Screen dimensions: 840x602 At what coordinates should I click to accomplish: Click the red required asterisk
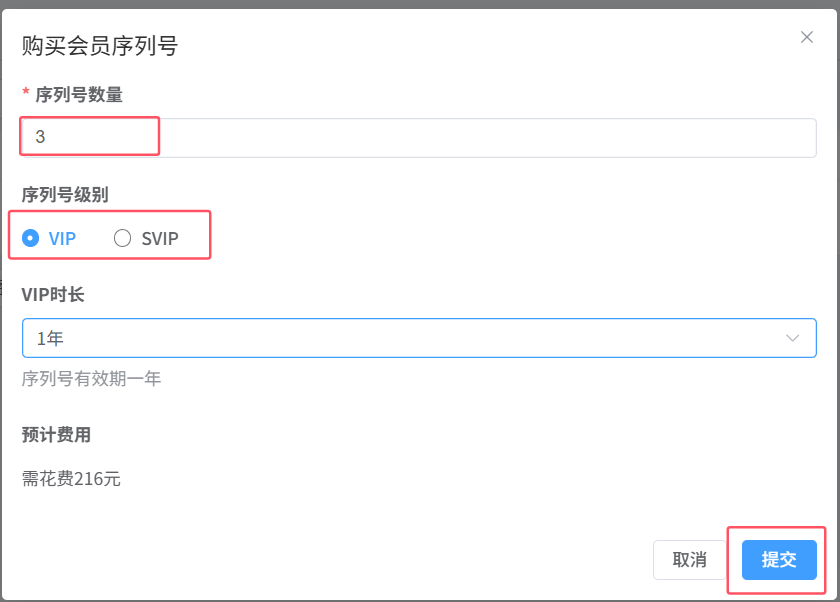[x=26, y=93]
